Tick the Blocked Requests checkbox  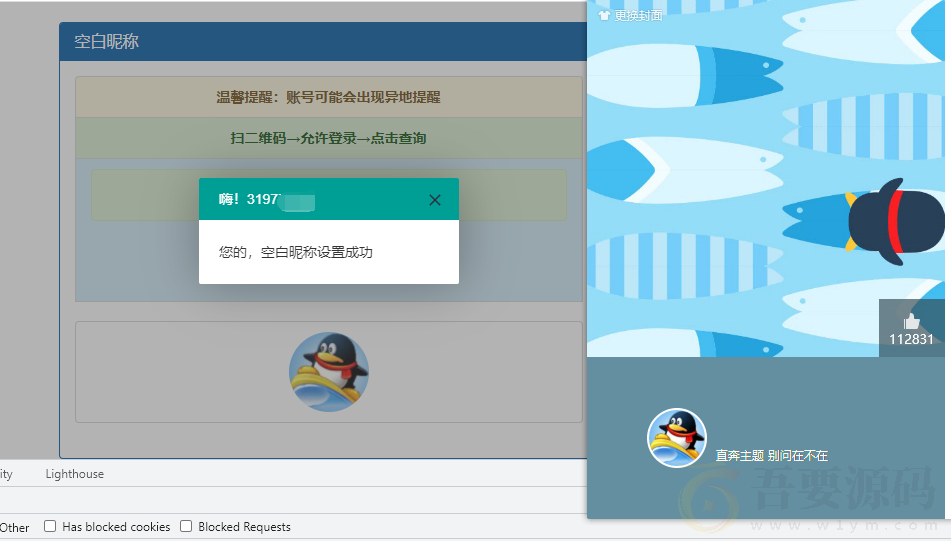(186, 526)
